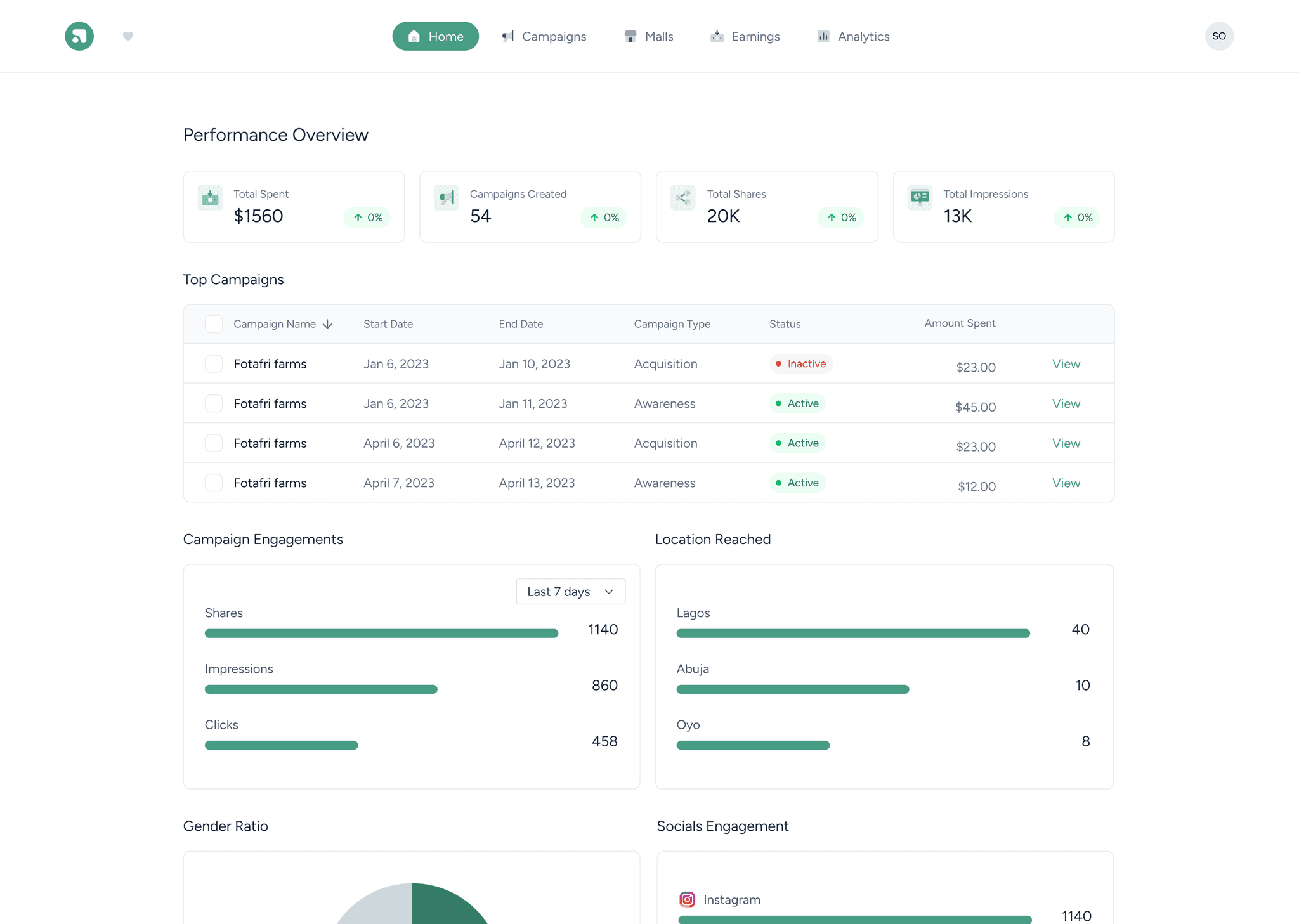The image size is (1299, 924).
Task: Click the Performance Overview heading
Action: pos(276,135)
